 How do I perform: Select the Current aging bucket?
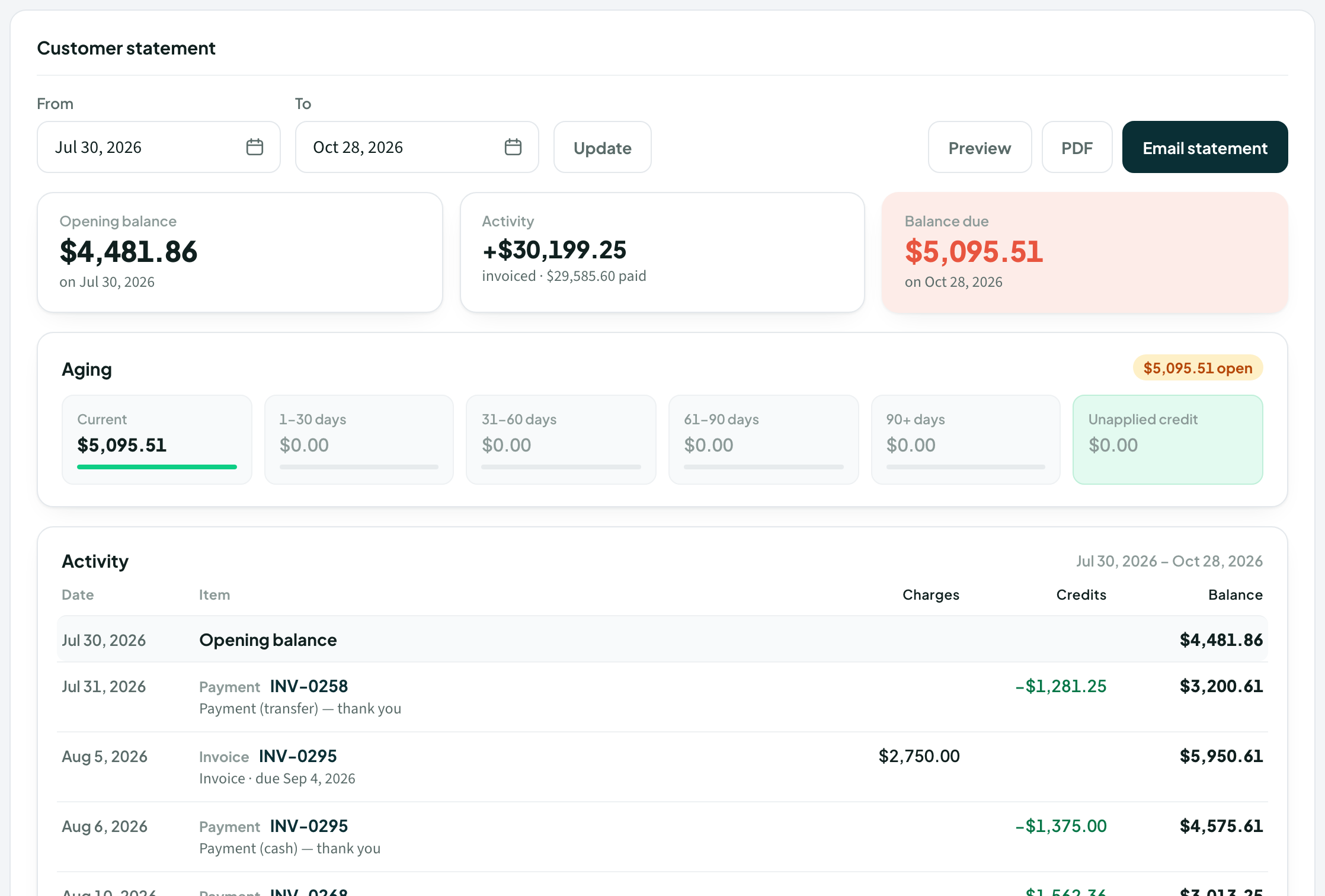(157, 440)
